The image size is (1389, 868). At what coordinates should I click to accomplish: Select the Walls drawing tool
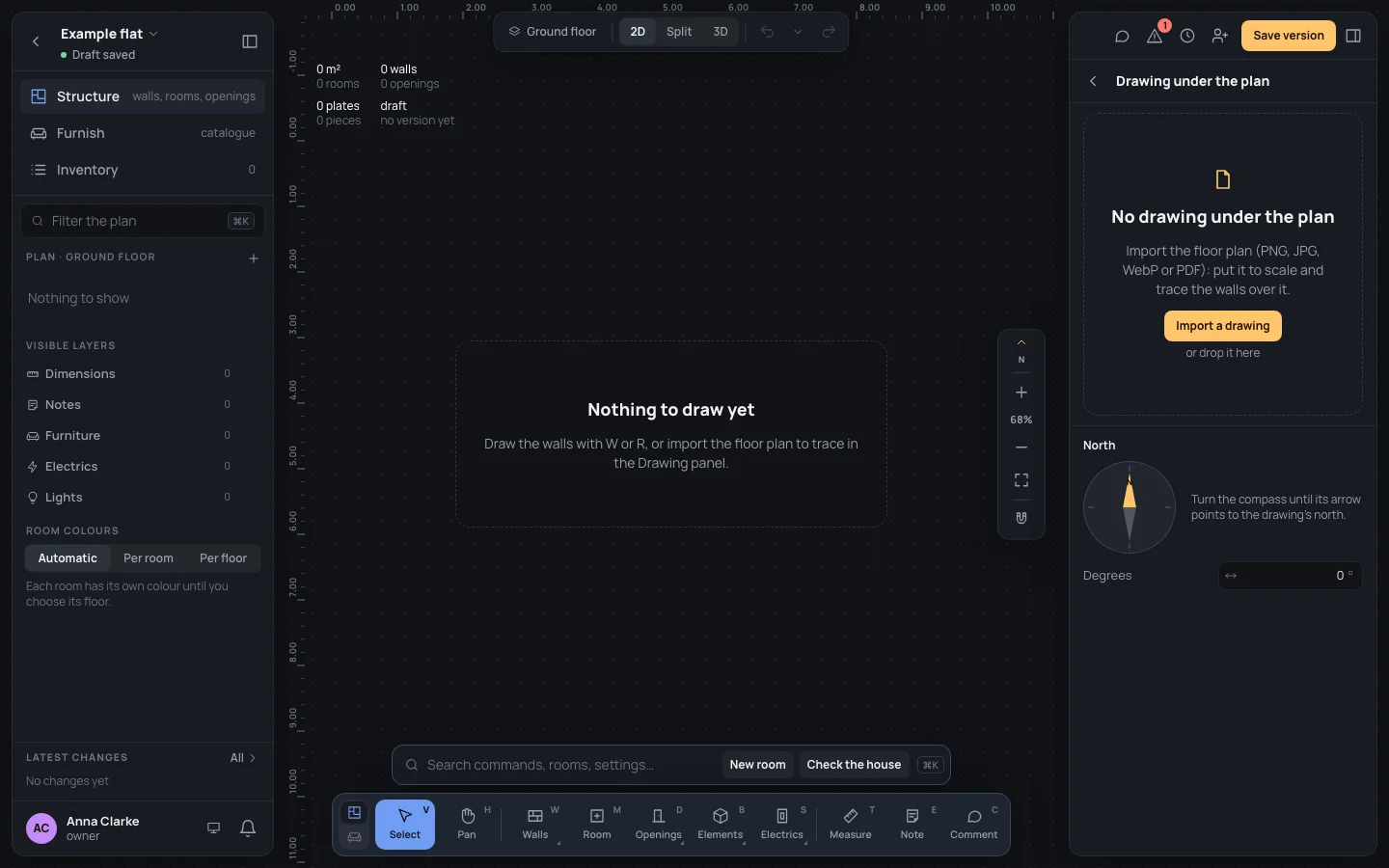(535, 825)
